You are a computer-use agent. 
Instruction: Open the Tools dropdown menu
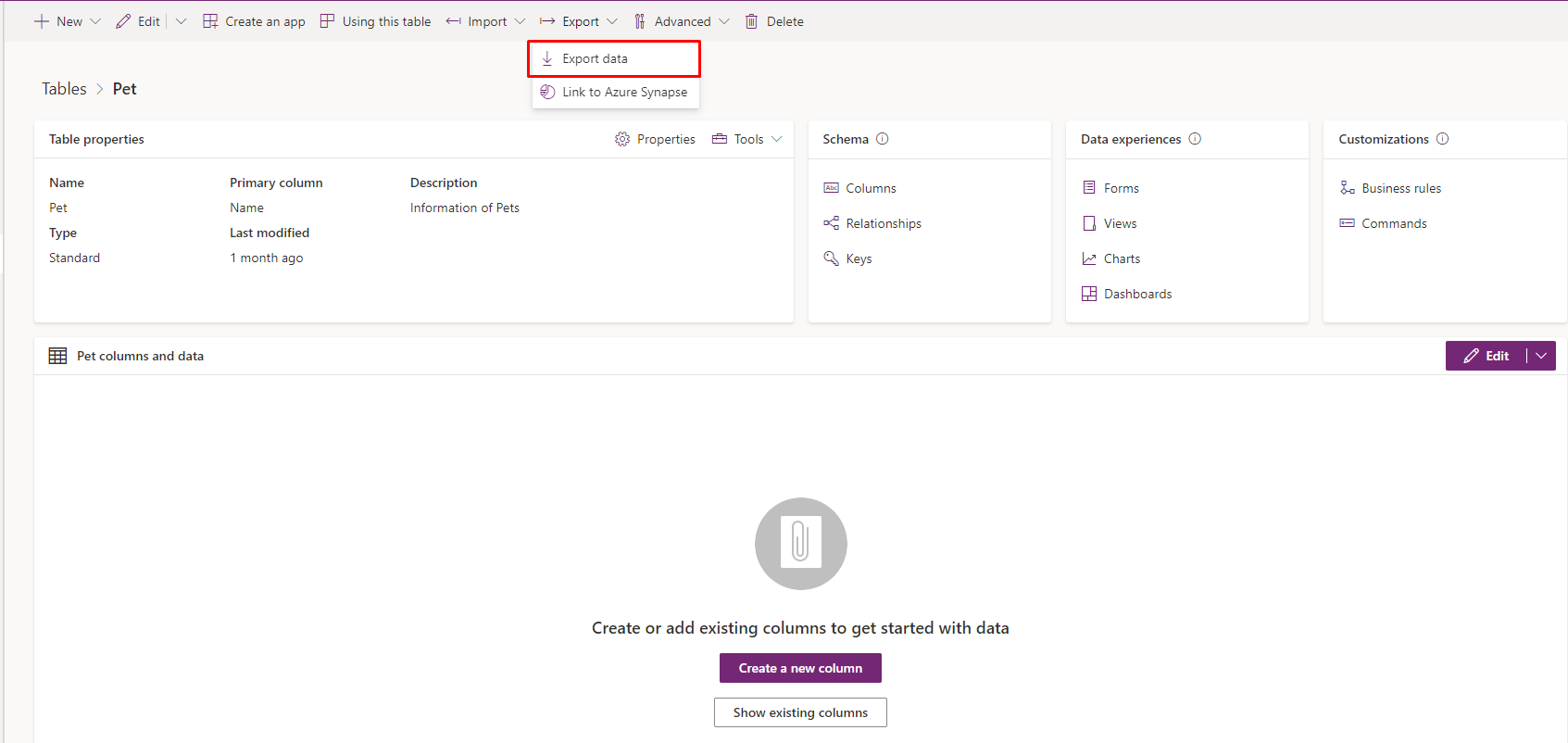point(747,139)
